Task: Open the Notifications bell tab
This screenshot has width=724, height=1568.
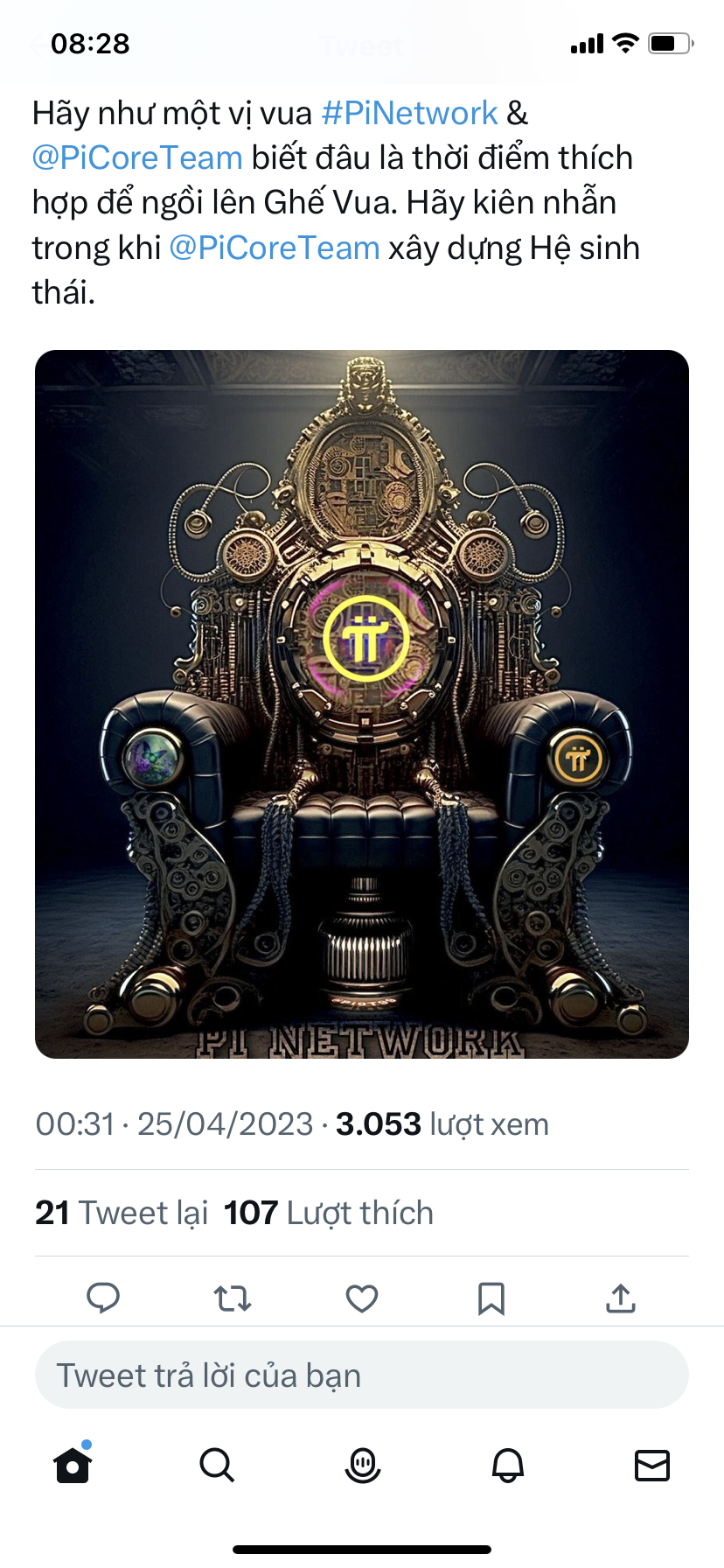Action: pos(508,1465)
